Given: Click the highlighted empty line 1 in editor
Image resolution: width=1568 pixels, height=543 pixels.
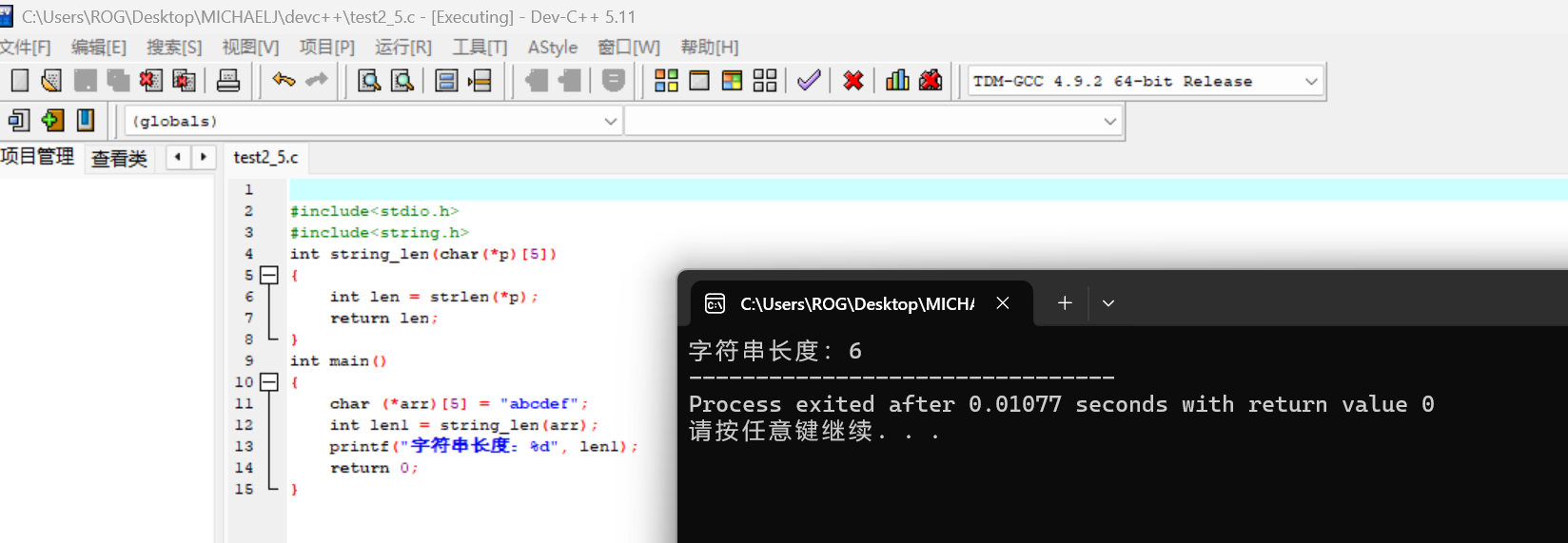Looking at the screenshot, I should point(928,189).
